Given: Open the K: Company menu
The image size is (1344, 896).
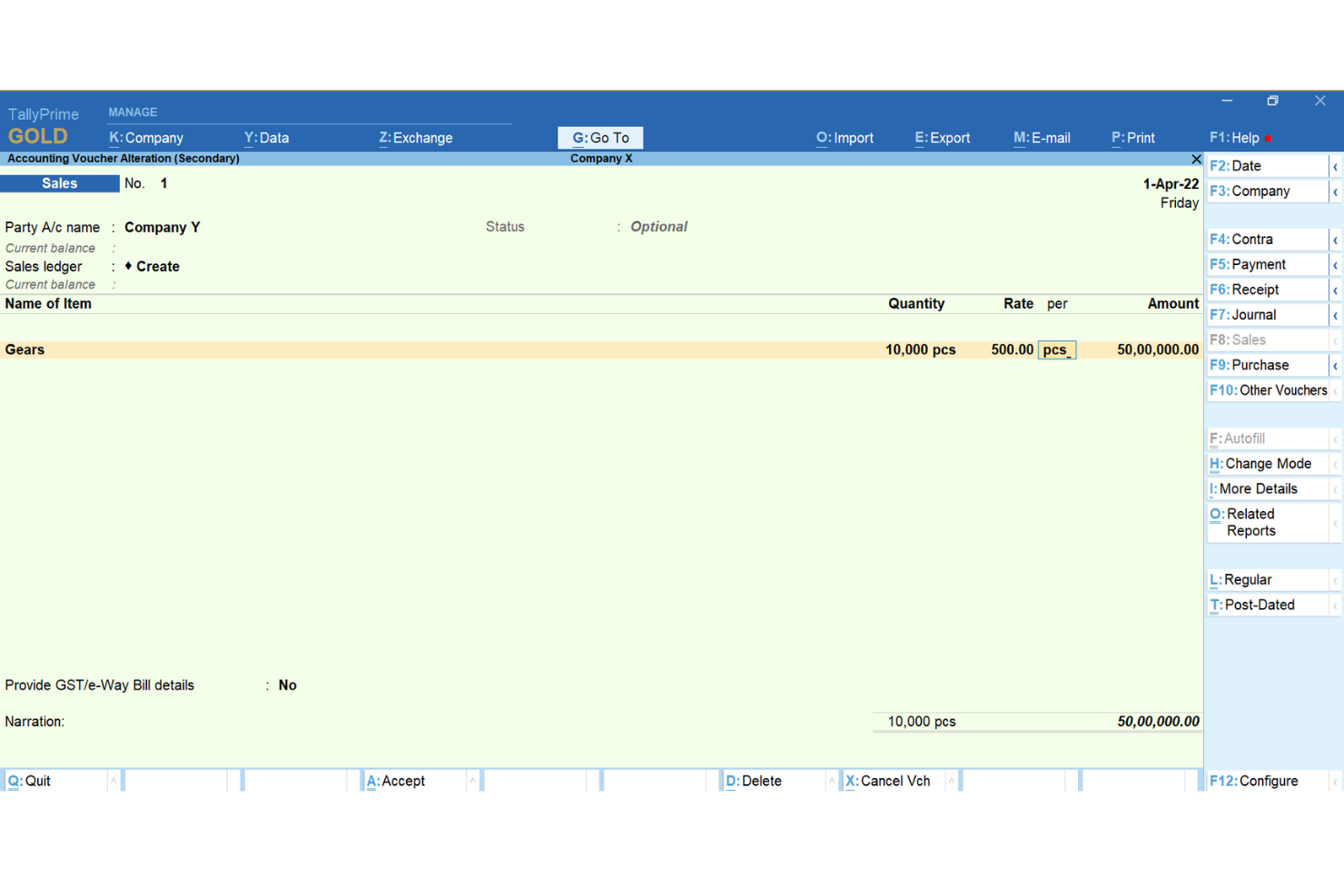Looking at the screenshot, I should coord(146,137).
